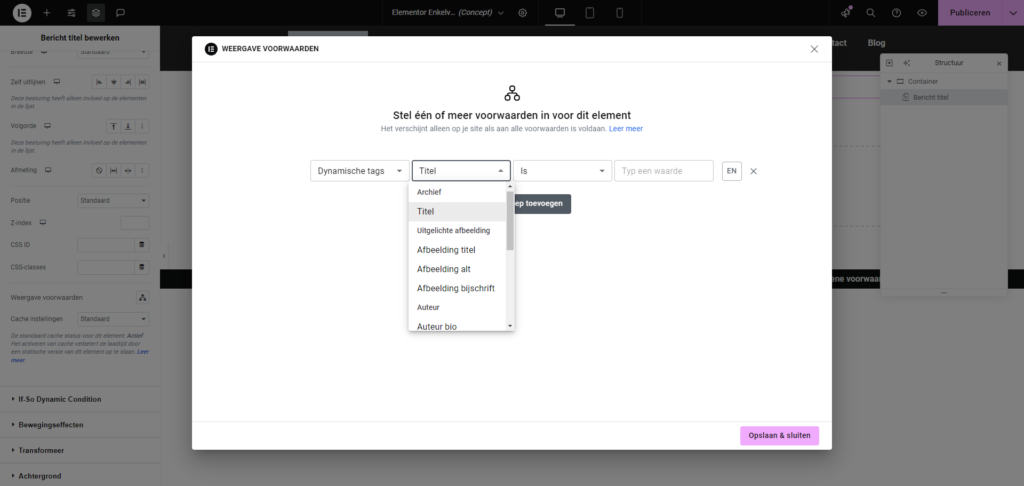1024x486 pixels.
Task: Click CSS ID input field
Action: click(106, 245)
